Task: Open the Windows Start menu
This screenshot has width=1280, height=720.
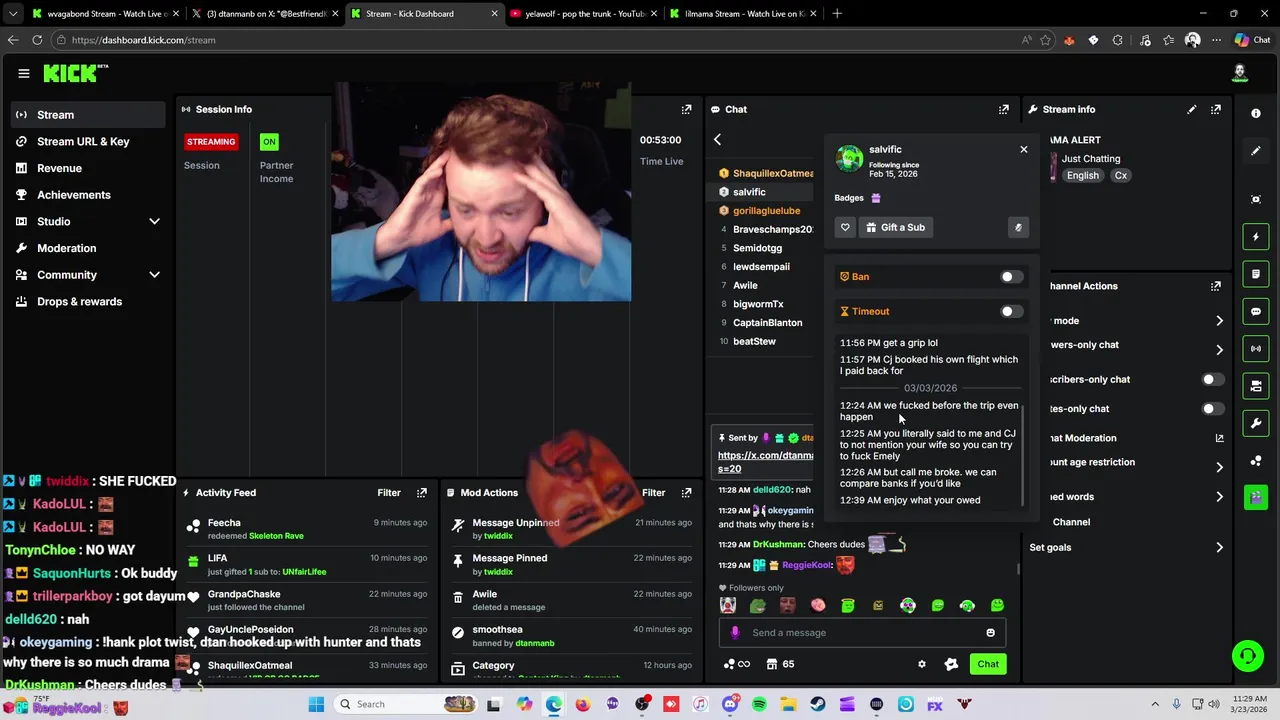Action: tap(316, 705)
